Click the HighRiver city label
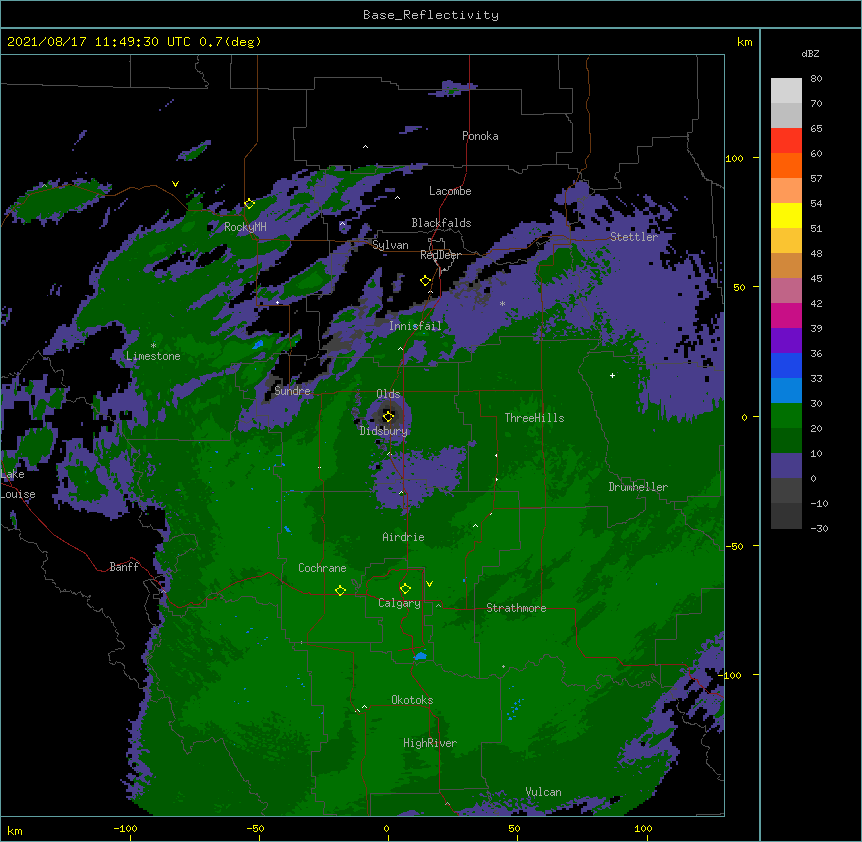This screenshot has width=862, height=842. (x=430, y=743)
